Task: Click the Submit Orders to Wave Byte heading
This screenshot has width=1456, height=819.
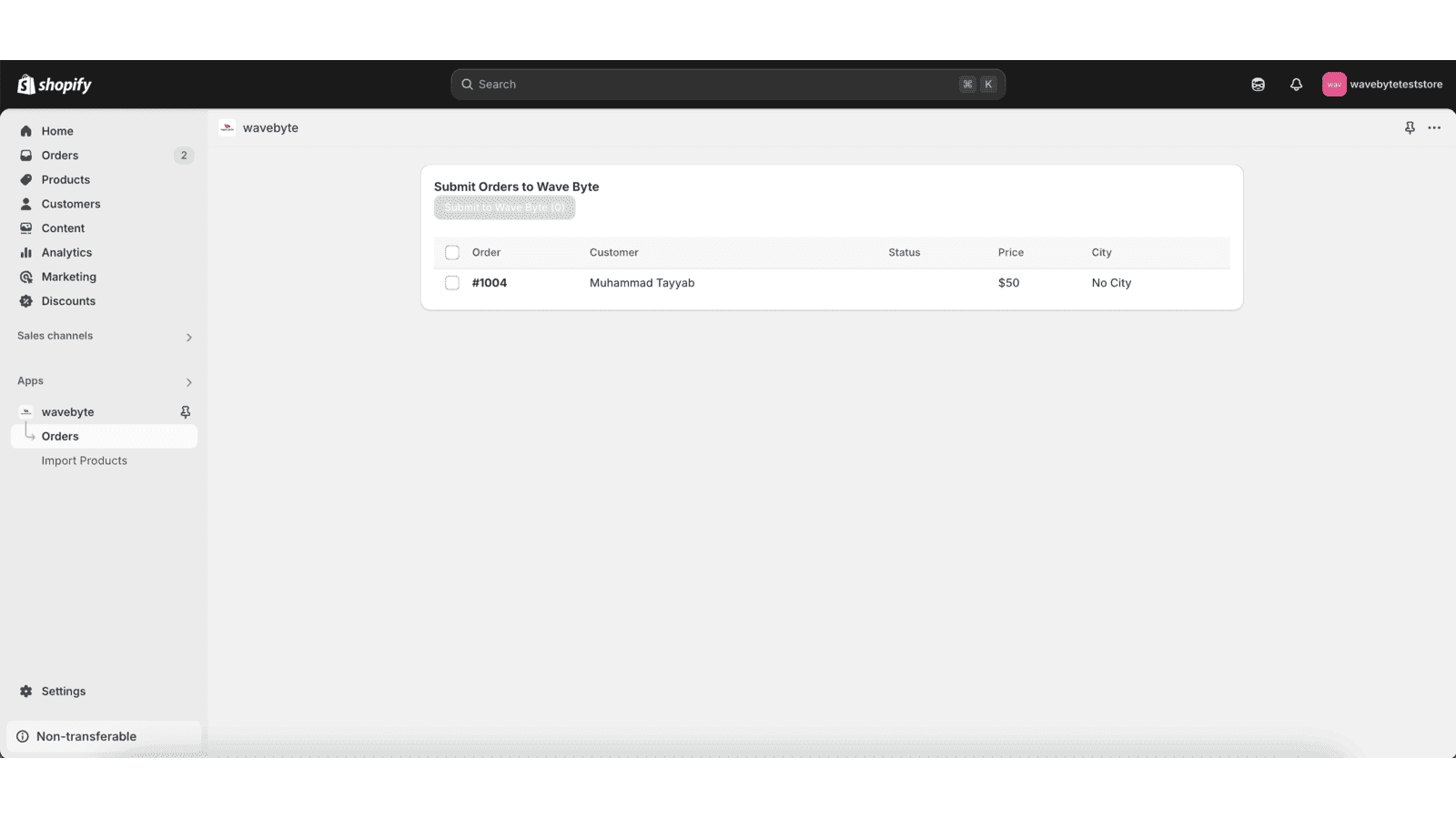Action: click(516, 187)
